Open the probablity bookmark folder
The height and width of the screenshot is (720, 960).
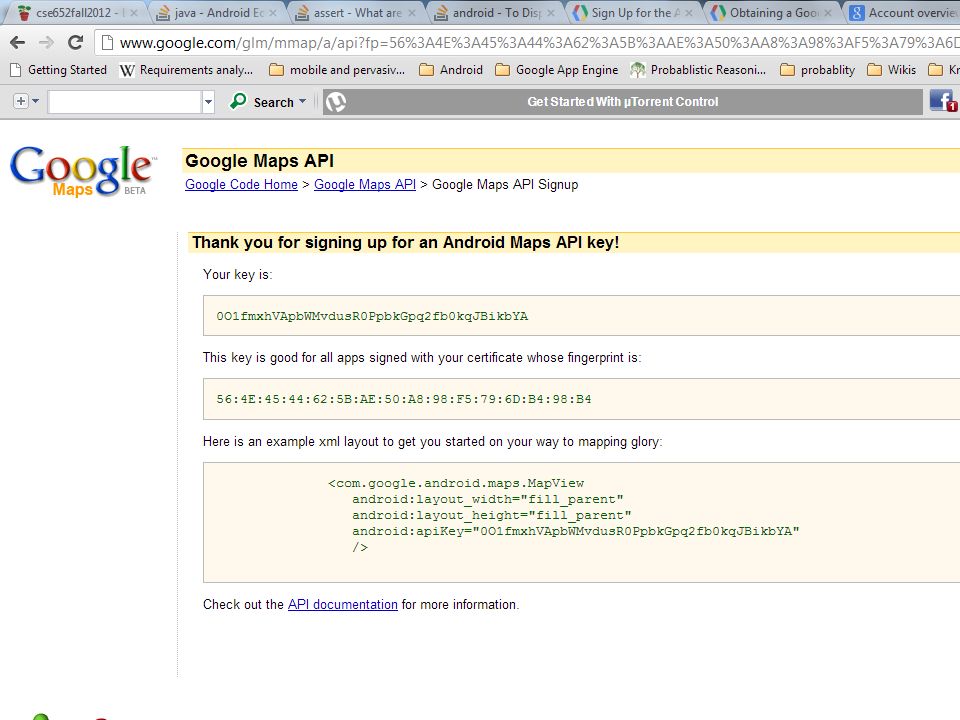pyautogui.click(x=817, y=70)
